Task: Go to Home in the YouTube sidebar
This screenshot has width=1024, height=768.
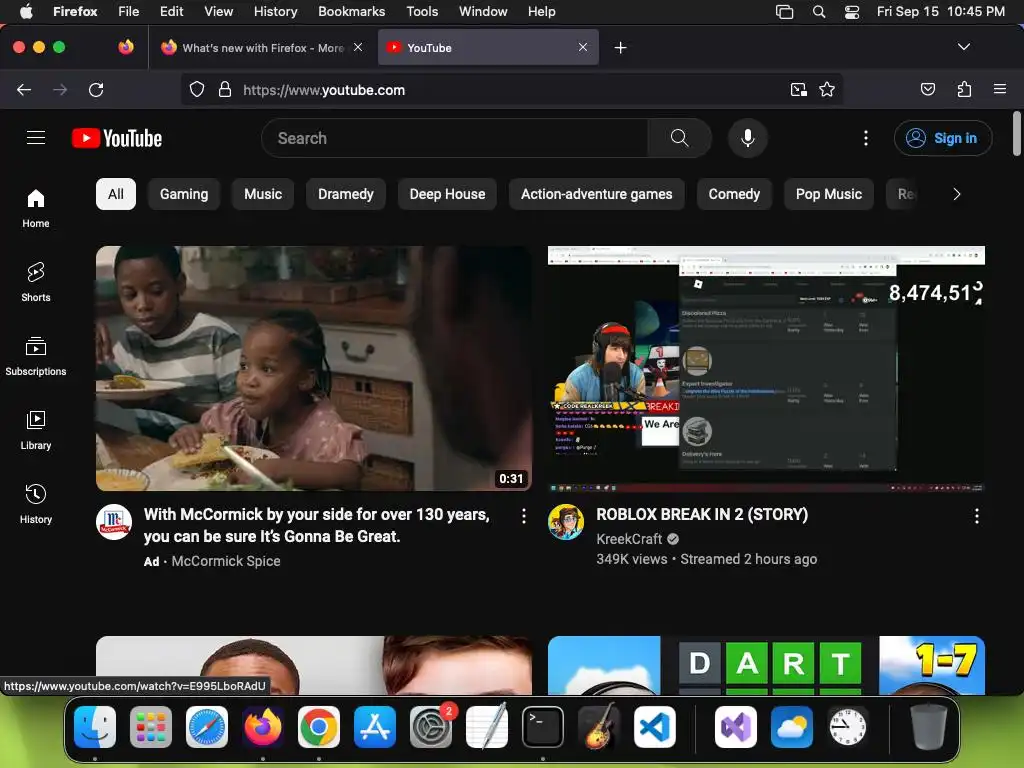Action: [36, 208]
